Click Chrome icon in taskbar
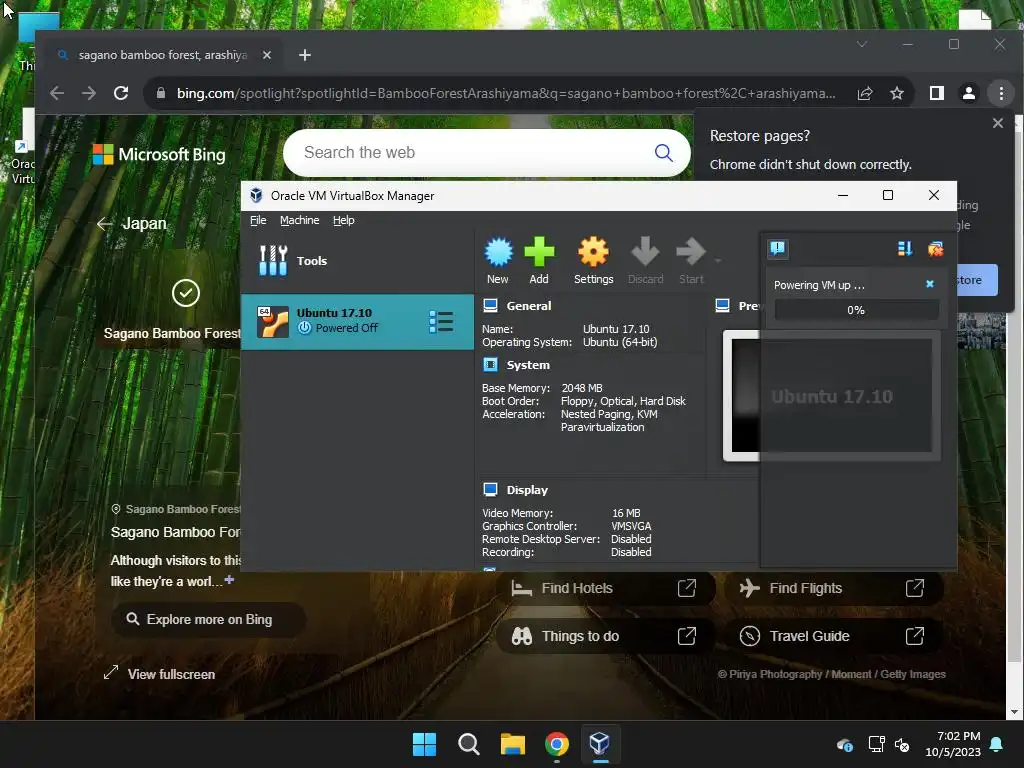The height and width of the screenshot is (768, 1024). click(556, 744)
